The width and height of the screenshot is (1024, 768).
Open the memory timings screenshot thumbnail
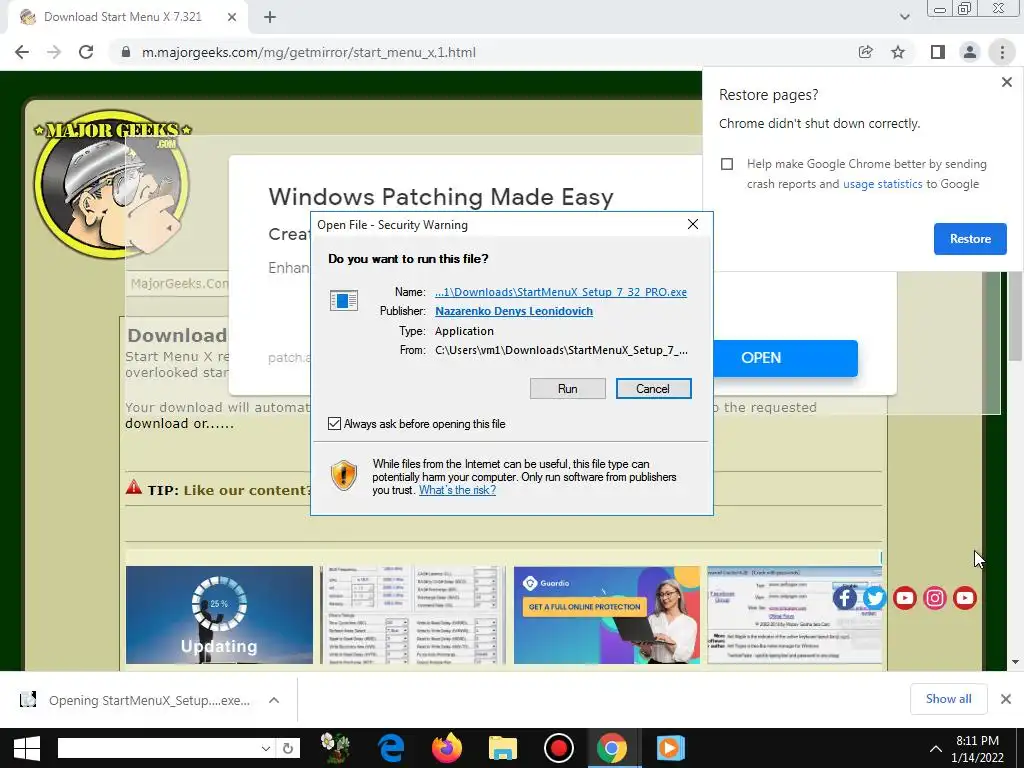click(413, 615)
